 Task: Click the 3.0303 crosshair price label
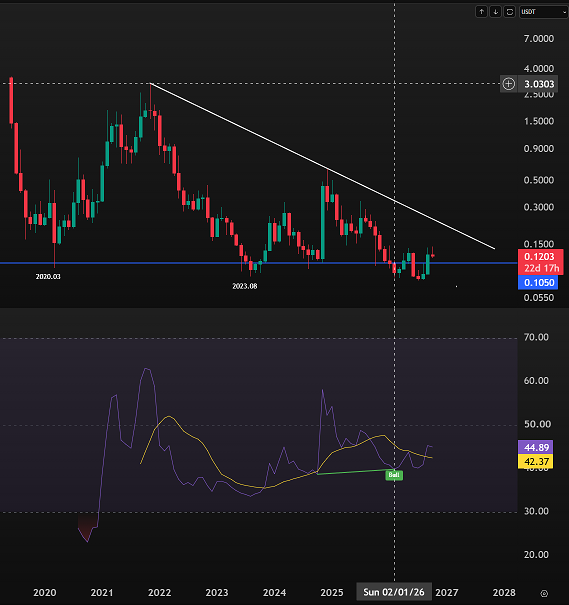click(539, 84)
